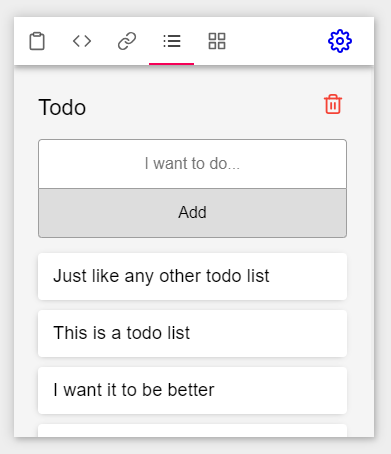Click the red underline under the list tab

(x=171, y=64)
